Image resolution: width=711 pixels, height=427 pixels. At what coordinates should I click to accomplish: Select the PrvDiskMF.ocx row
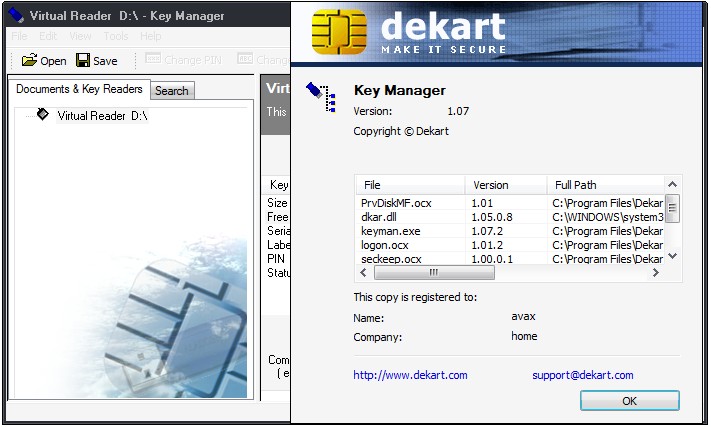pyautogui.click(x=510, y=203)
